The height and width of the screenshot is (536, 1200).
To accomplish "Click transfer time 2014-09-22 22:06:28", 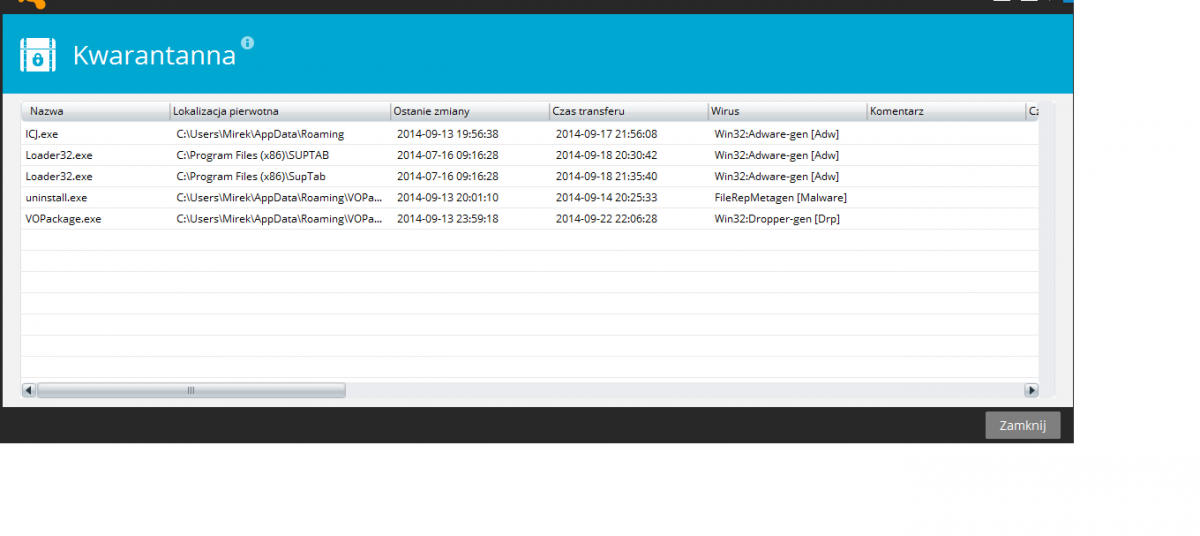I will point(606,218).
